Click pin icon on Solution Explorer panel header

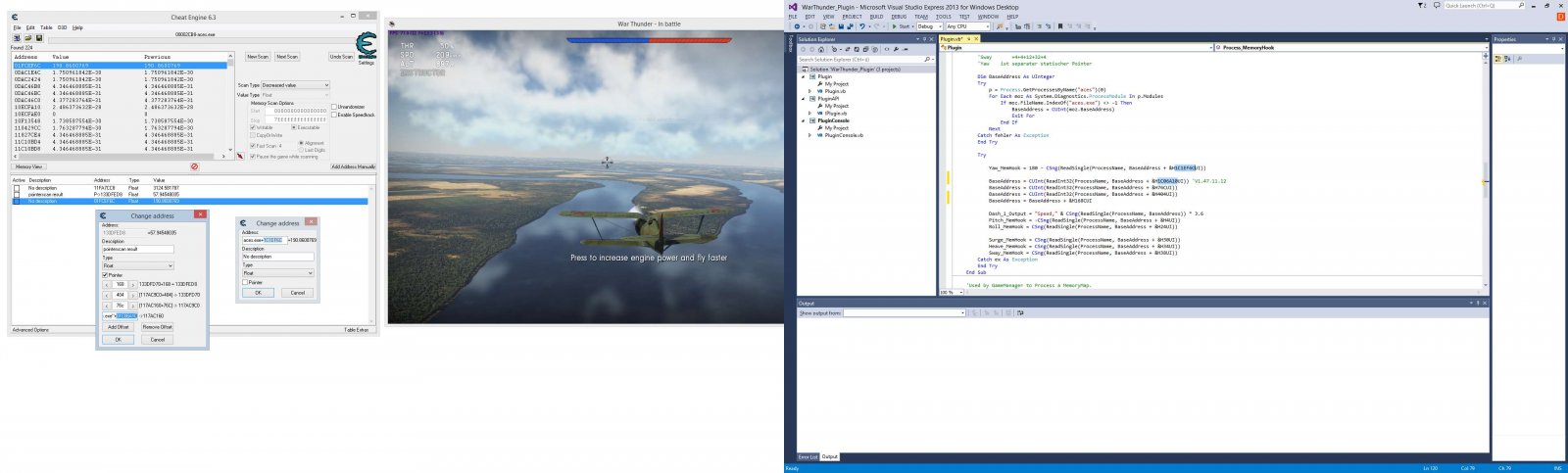(x=924, y=39)
